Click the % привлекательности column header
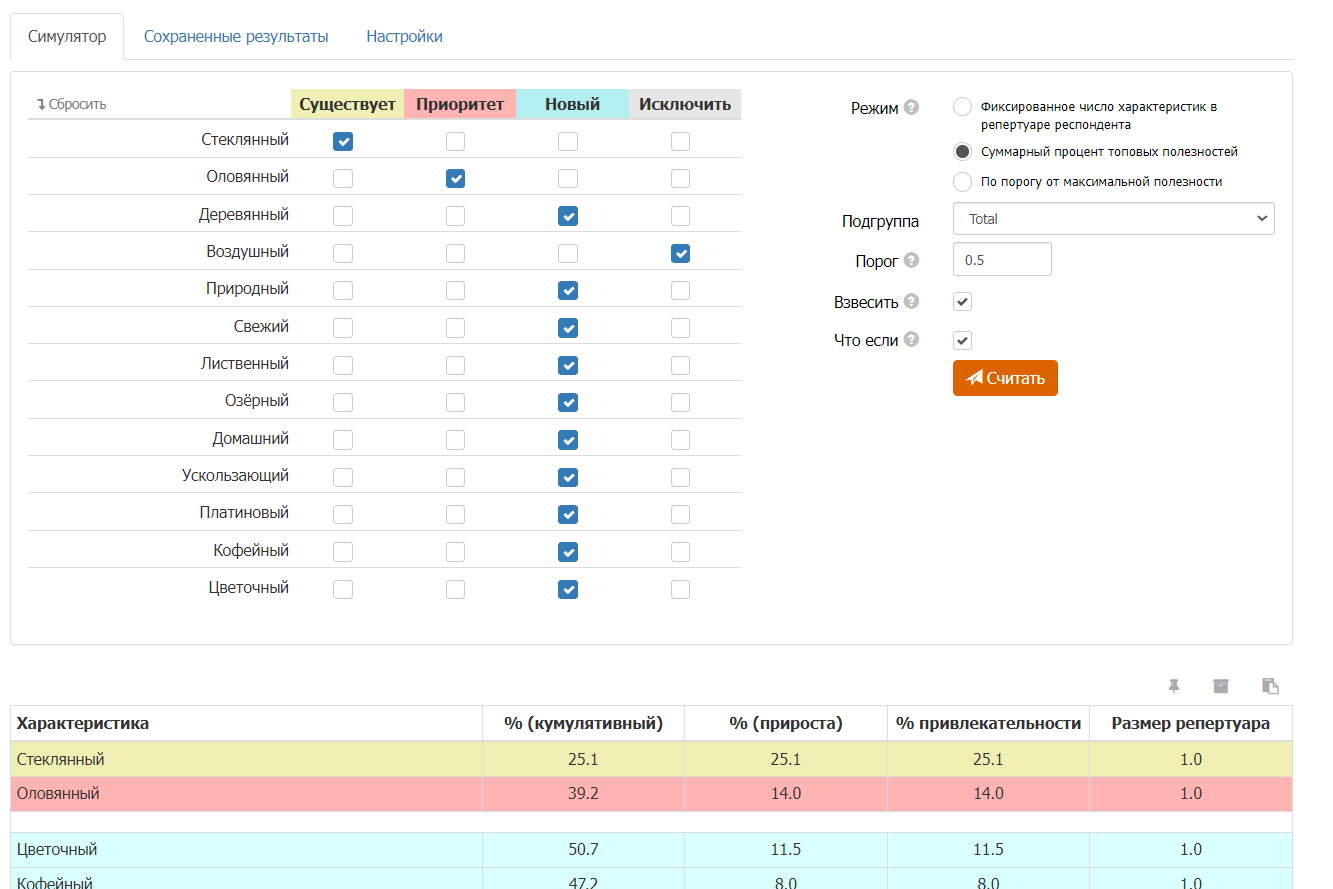 pyautogui.click(x=988, y=723)
